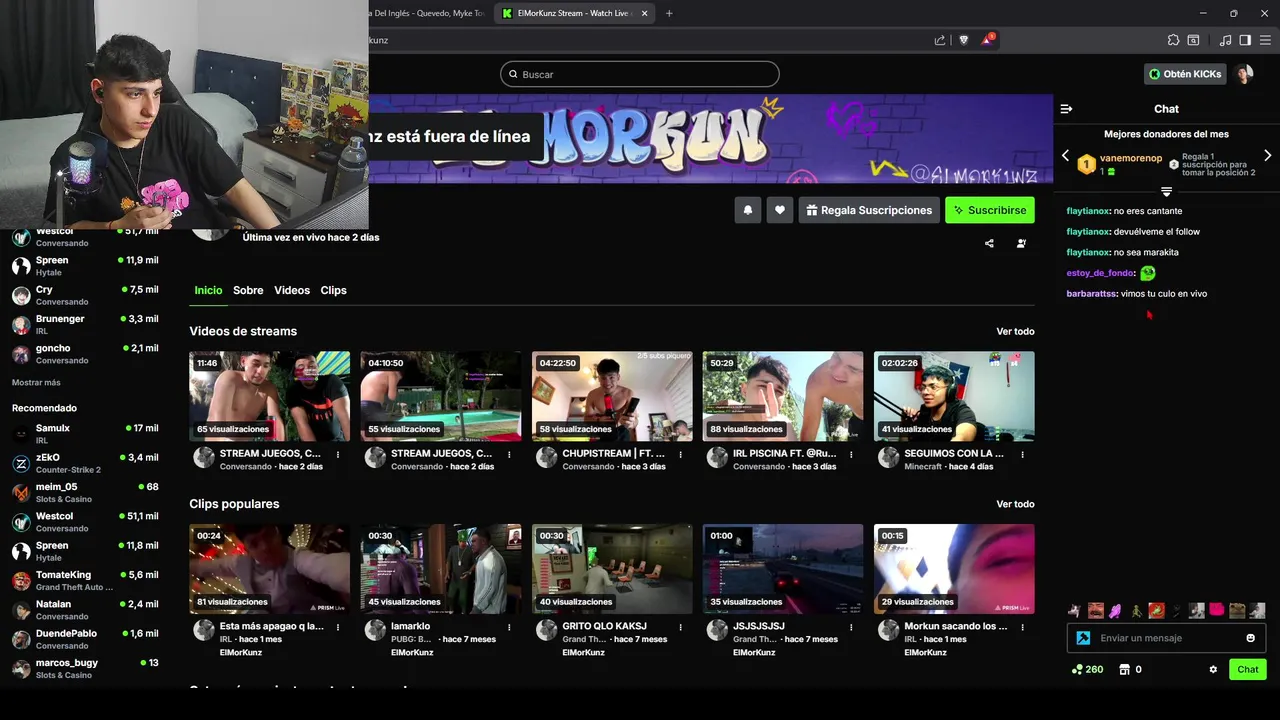The width and height of the screenshot is (1280, 720).
Task: Open Spreen Hytale channel under Westcol 51,7 mil
Action: (85, 266)
